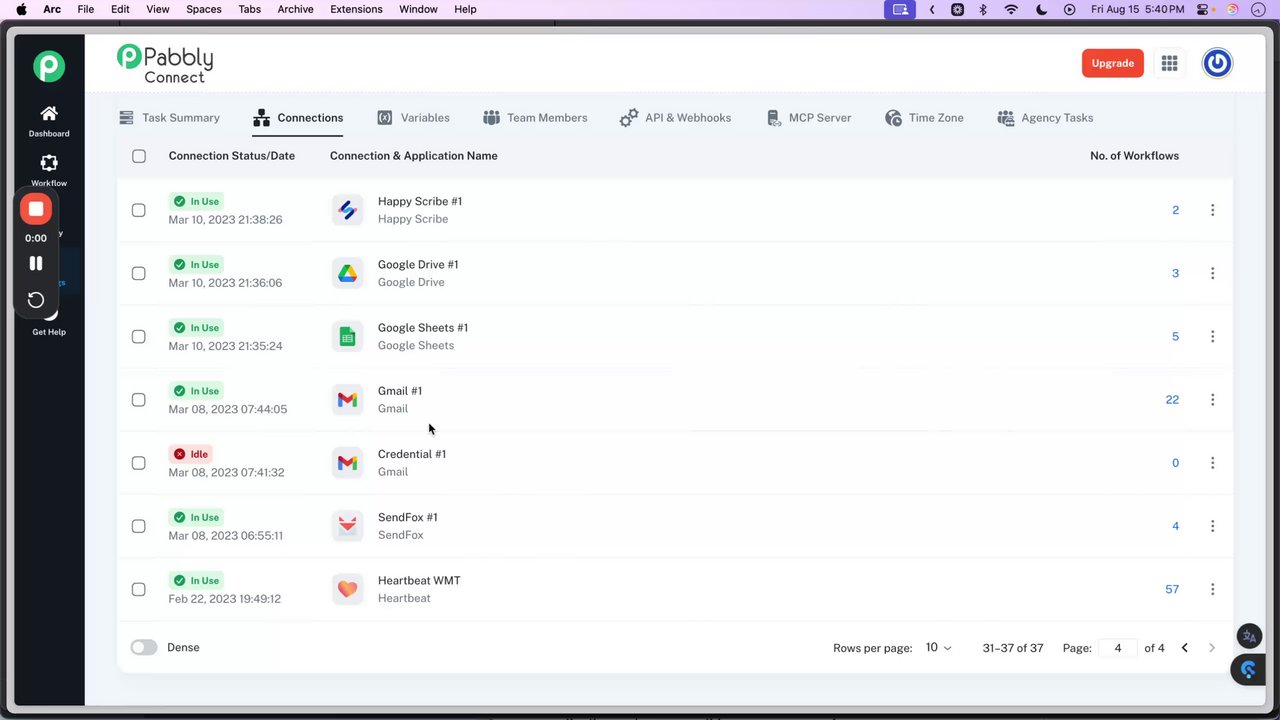Screen dimensions: 1280x720
Task: Click Connection Status/Date column header
Action: [x=232, y=156]
